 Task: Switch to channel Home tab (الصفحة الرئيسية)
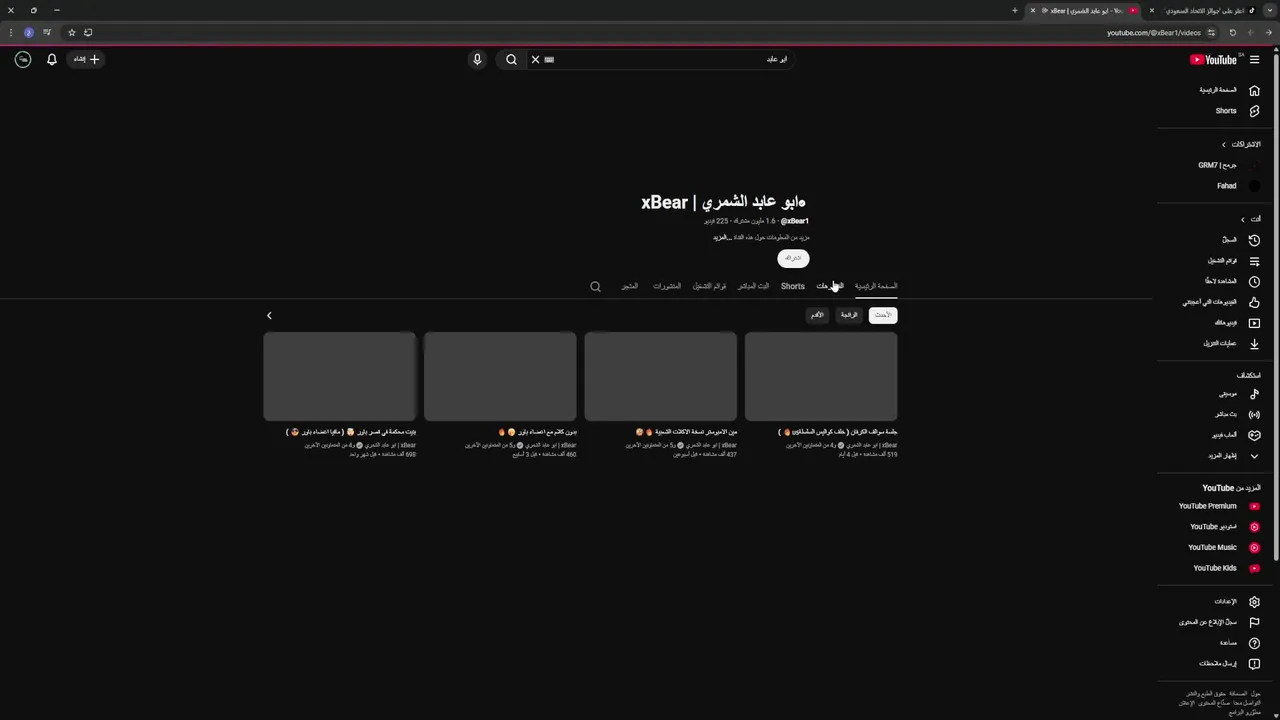coord(876,286)
